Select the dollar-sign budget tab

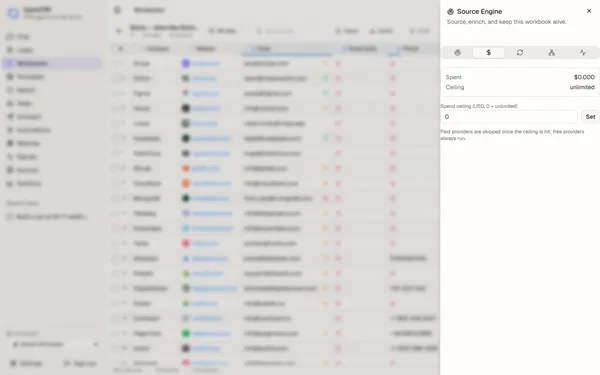[x=489, y=52]
